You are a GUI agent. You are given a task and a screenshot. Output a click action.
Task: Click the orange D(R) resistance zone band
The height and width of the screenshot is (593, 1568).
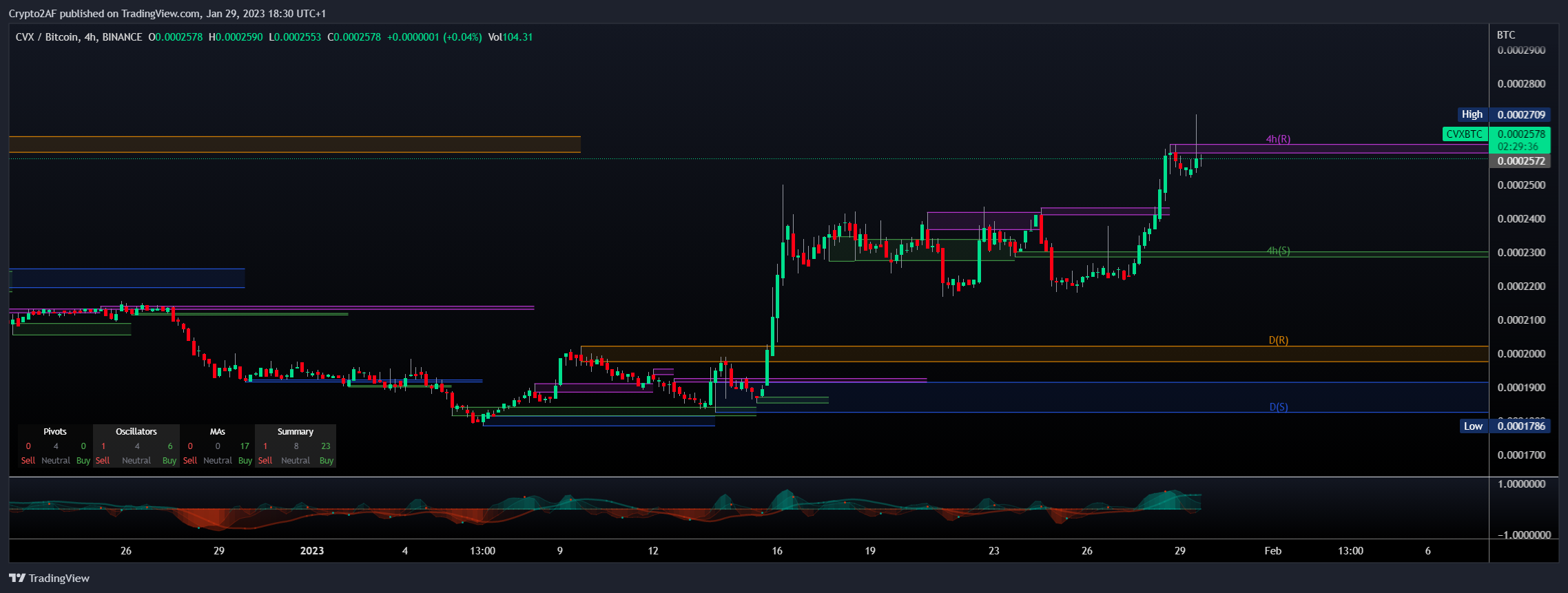pos(1033,354)
